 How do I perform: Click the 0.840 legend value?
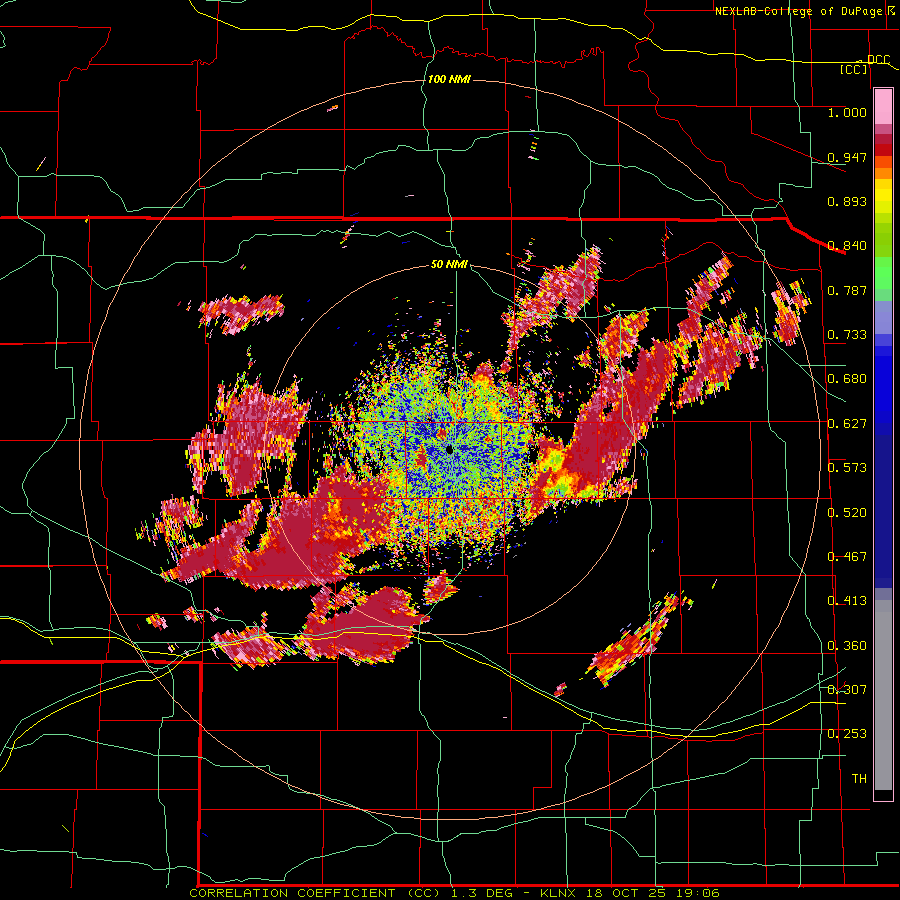(x=847, y=246)
